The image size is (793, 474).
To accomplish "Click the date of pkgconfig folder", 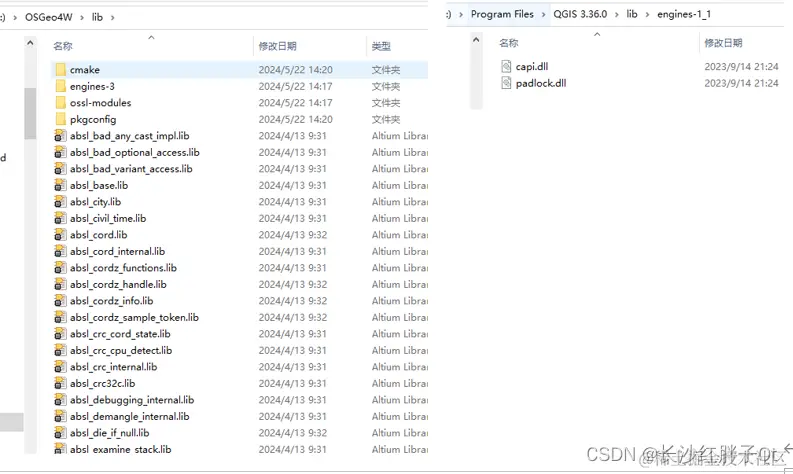I will [295, 119].
